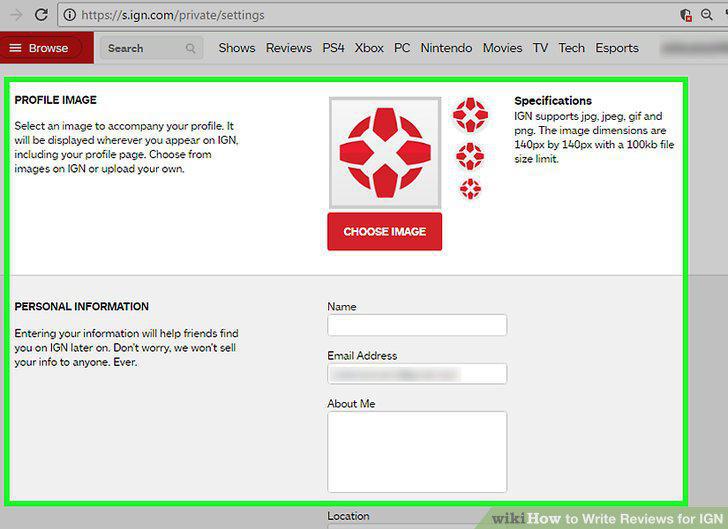Click the PROFILE IMAGE heading
The width and height of the screenshot is (728, 529).
pyautogui.click(x=55, y=100)
